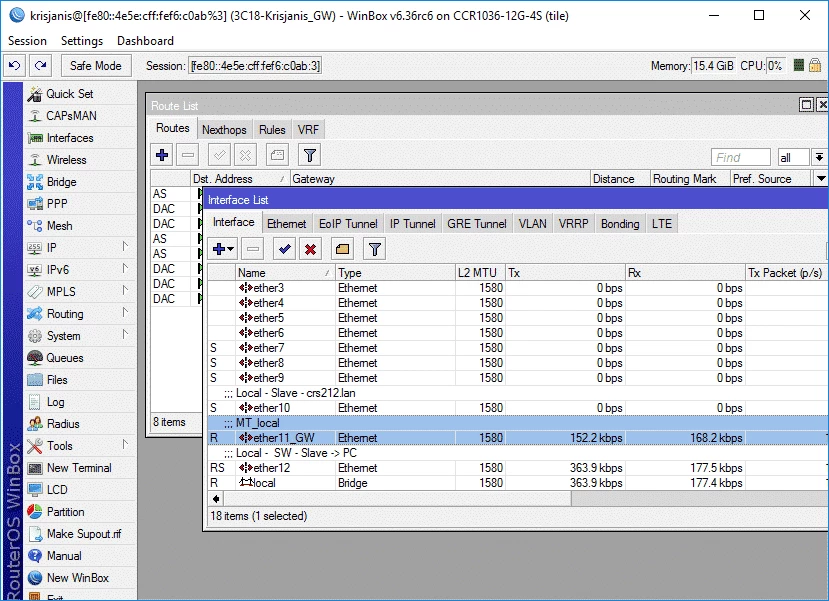The height and width of the screenshot is (601, 829).
Task: Open the Interfaces item in the sidebar
Action: [69, 138]
